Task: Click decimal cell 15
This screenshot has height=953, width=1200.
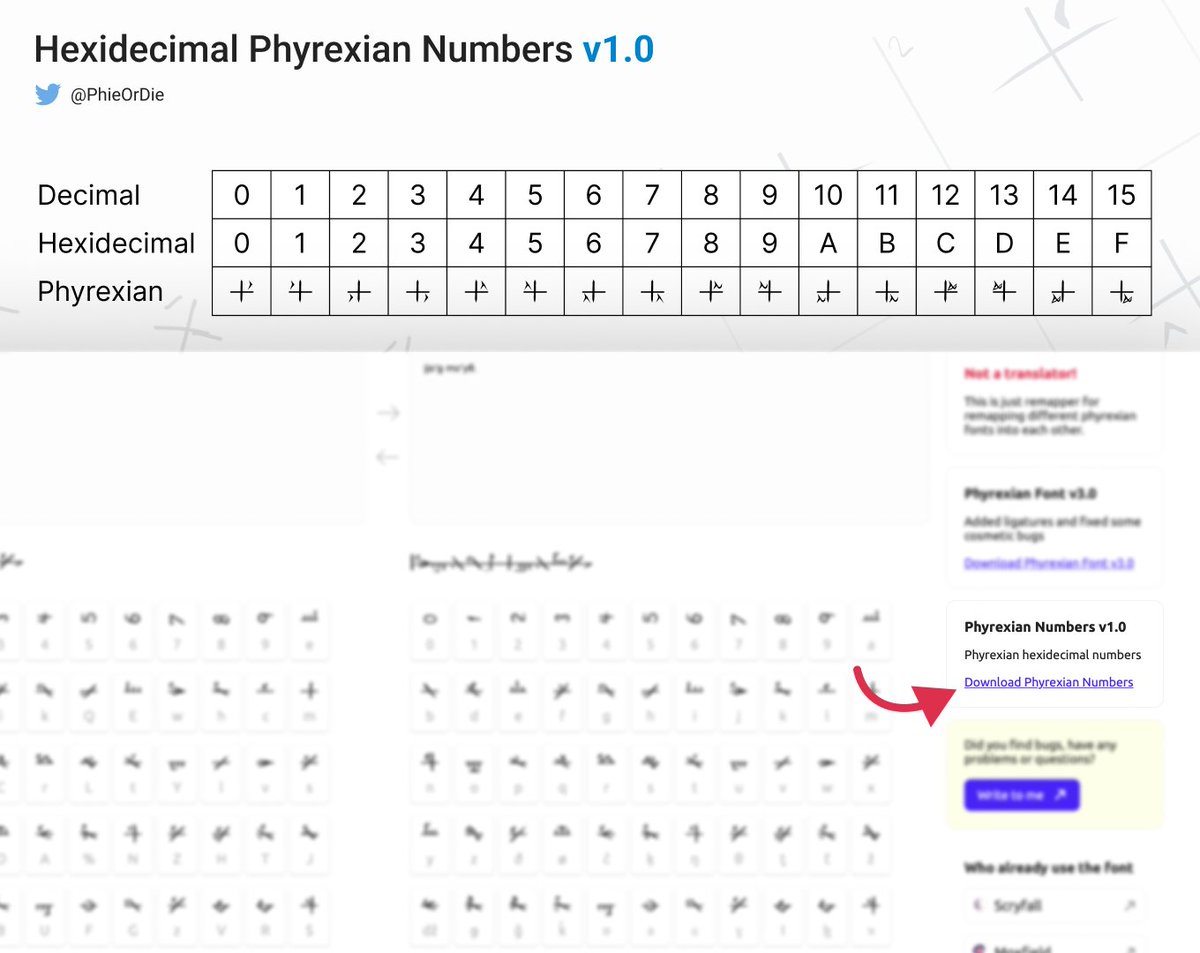Action: (x=1121, y=195)
